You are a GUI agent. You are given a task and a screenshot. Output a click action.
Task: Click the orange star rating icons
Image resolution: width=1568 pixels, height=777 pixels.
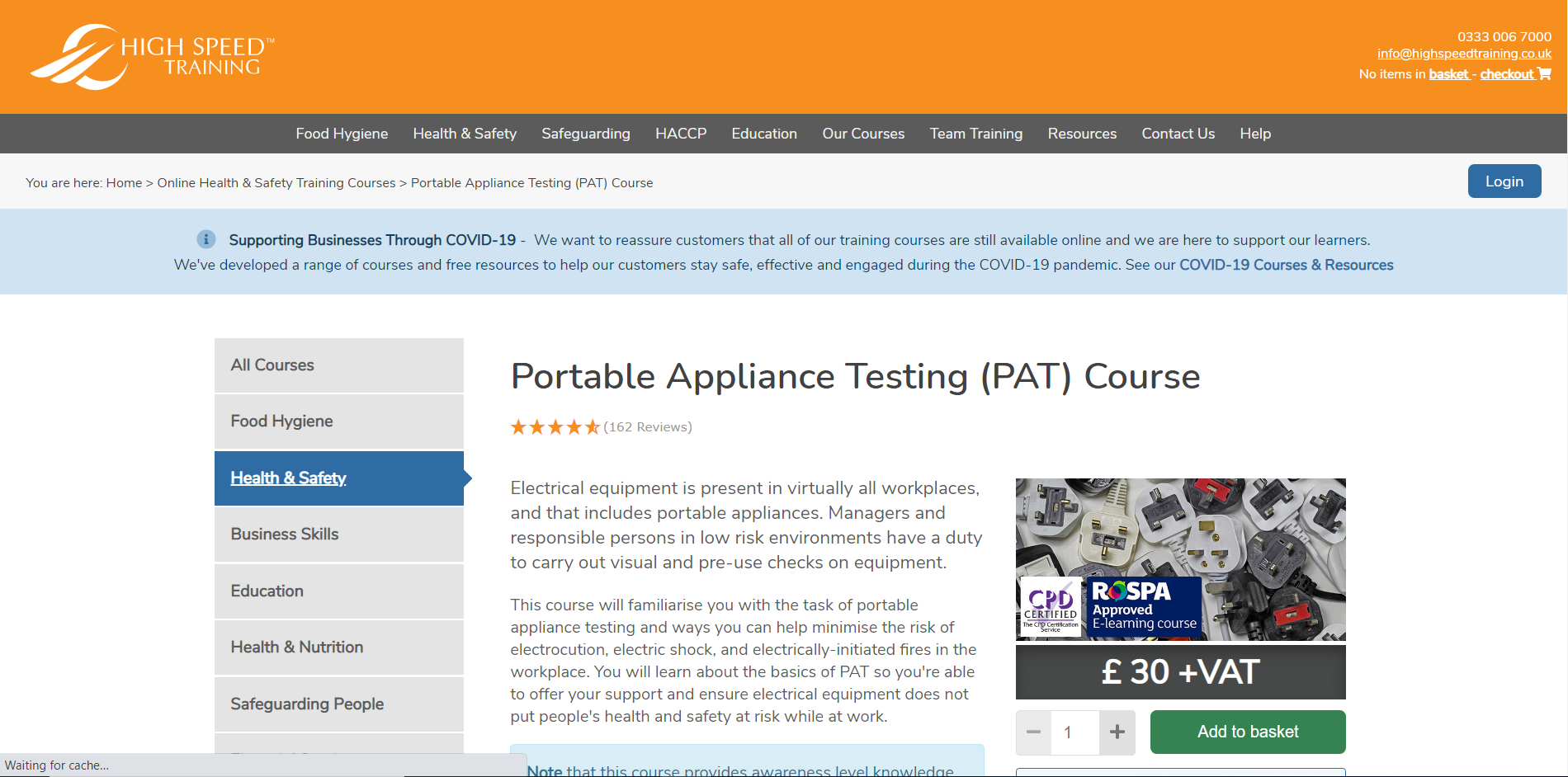(555, 427)
